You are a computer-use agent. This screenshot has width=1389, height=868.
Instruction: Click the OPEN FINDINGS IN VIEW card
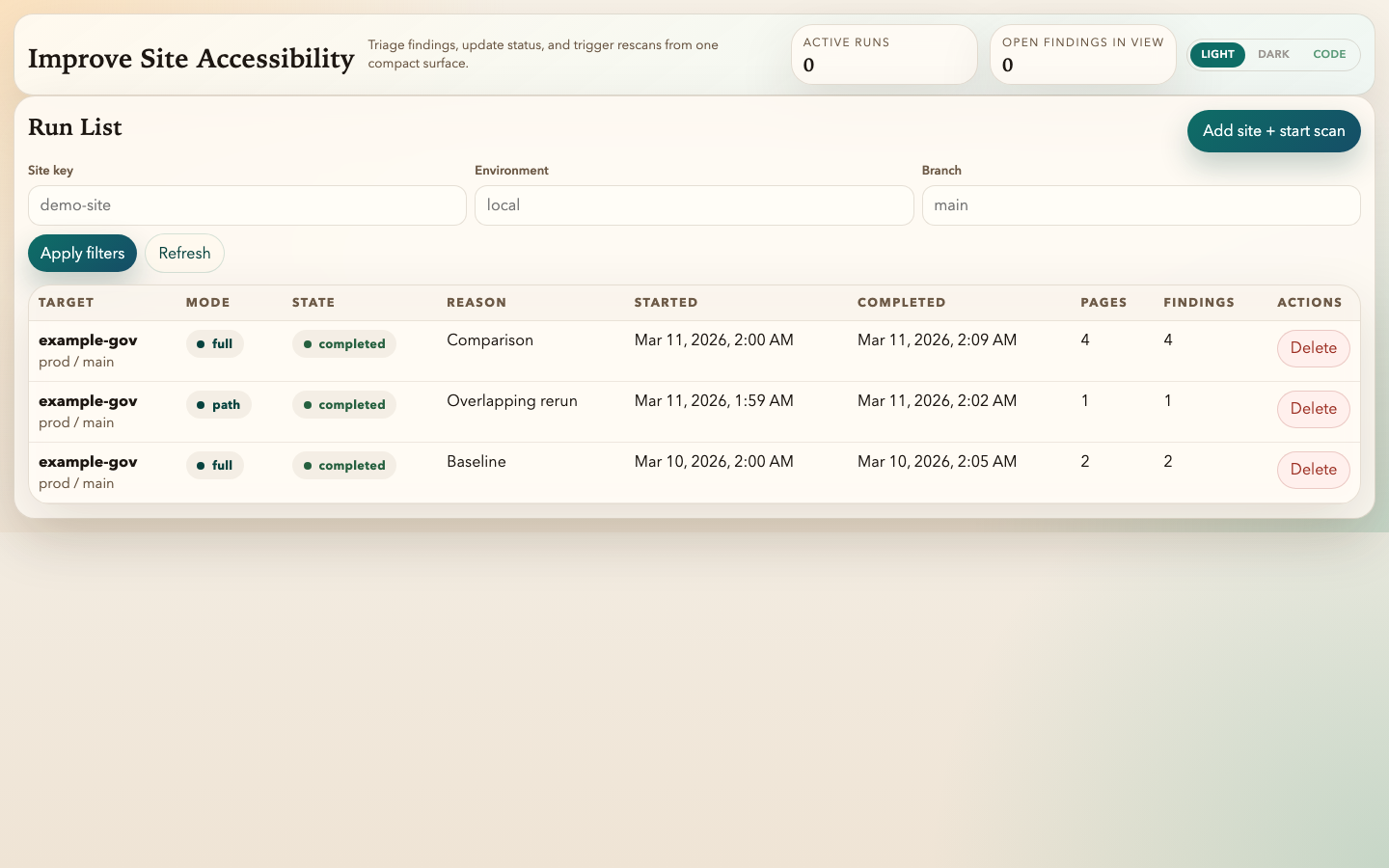click(x=1082, y=54)
